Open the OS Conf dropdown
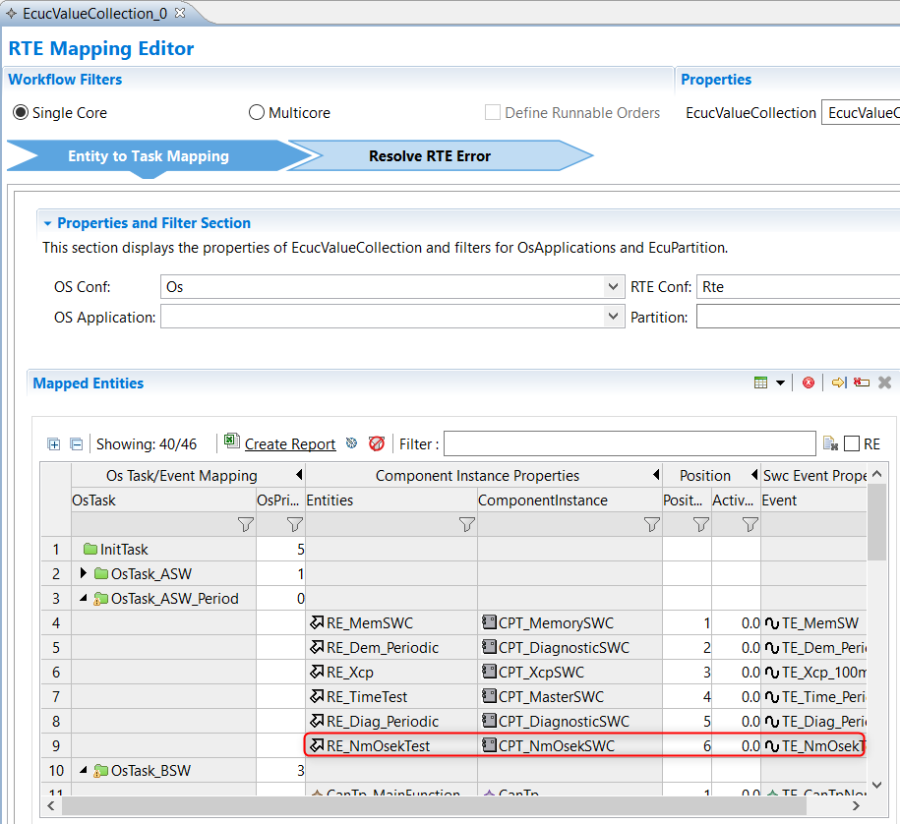Viewport: 900px width, 824px height. (x=613, y=286)
